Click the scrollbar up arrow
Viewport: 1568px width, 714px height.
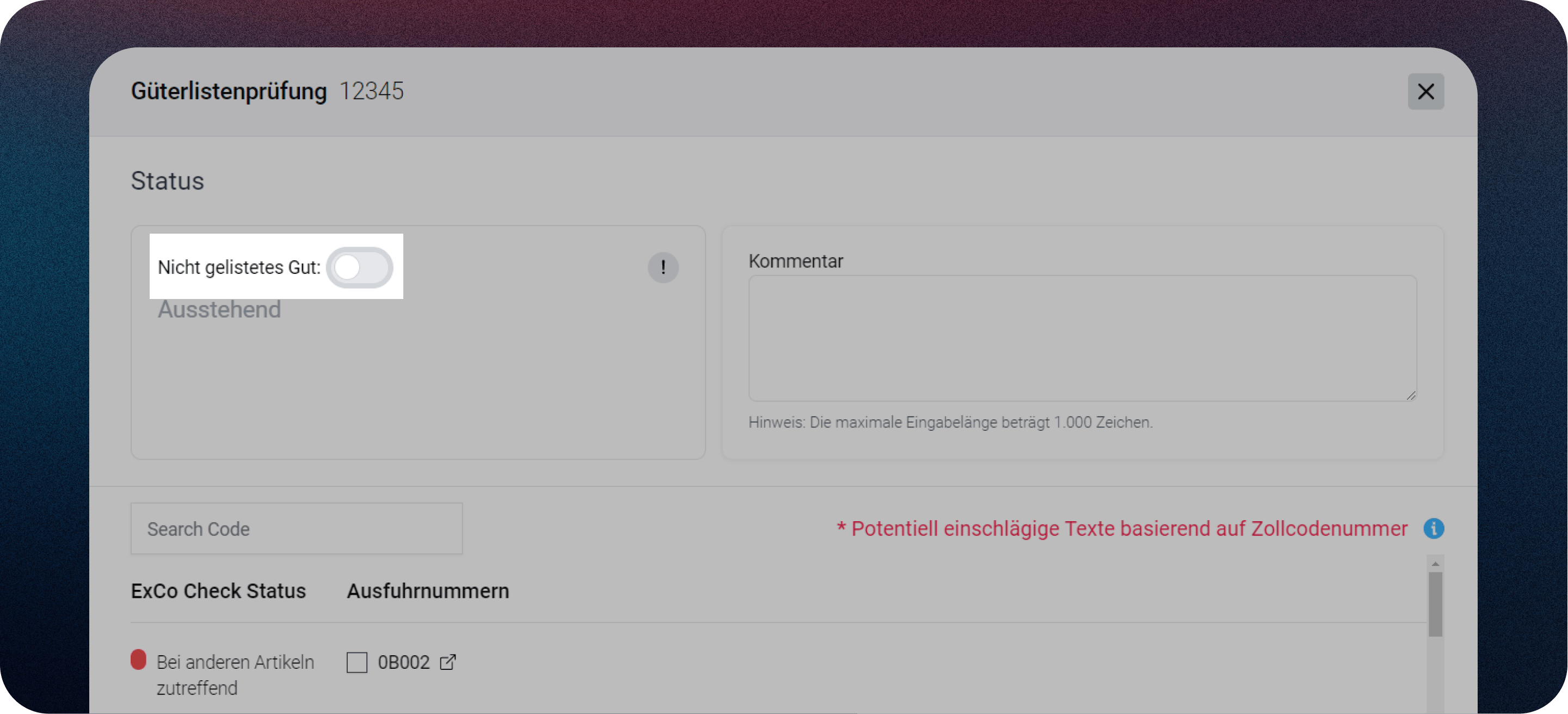click(1435, 564)
